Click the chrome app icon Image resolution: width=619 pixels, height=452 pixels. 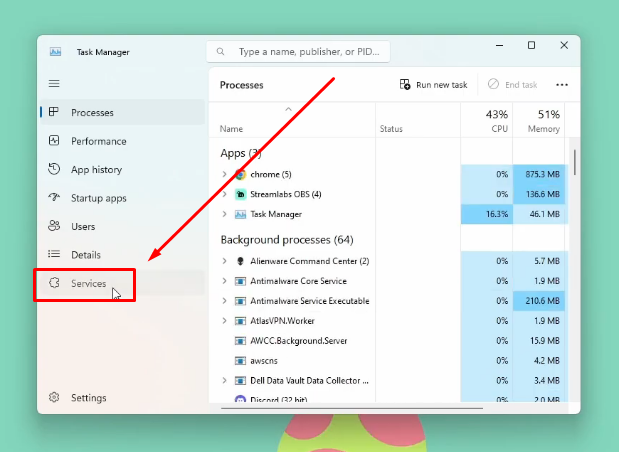point(240,174)
